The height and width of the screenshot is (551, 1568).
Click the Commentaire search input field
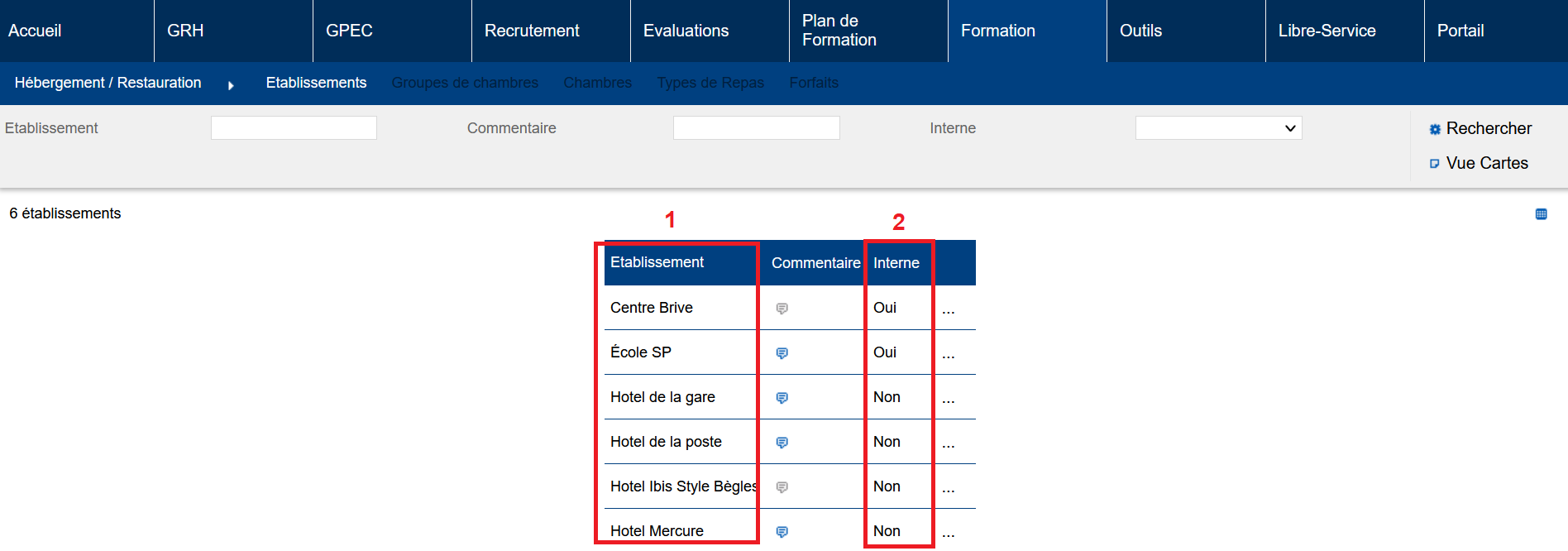(x=756, y=128)
